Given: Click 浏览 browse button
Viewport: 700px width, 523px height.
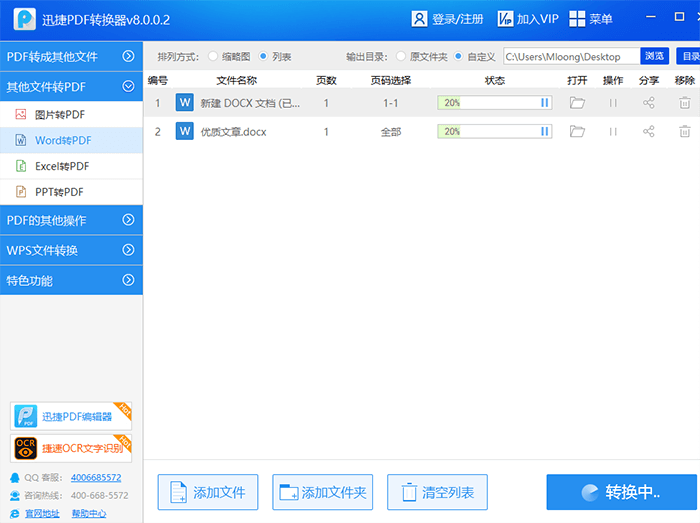Looking at the screenshot, I should [x=654, y=56].
